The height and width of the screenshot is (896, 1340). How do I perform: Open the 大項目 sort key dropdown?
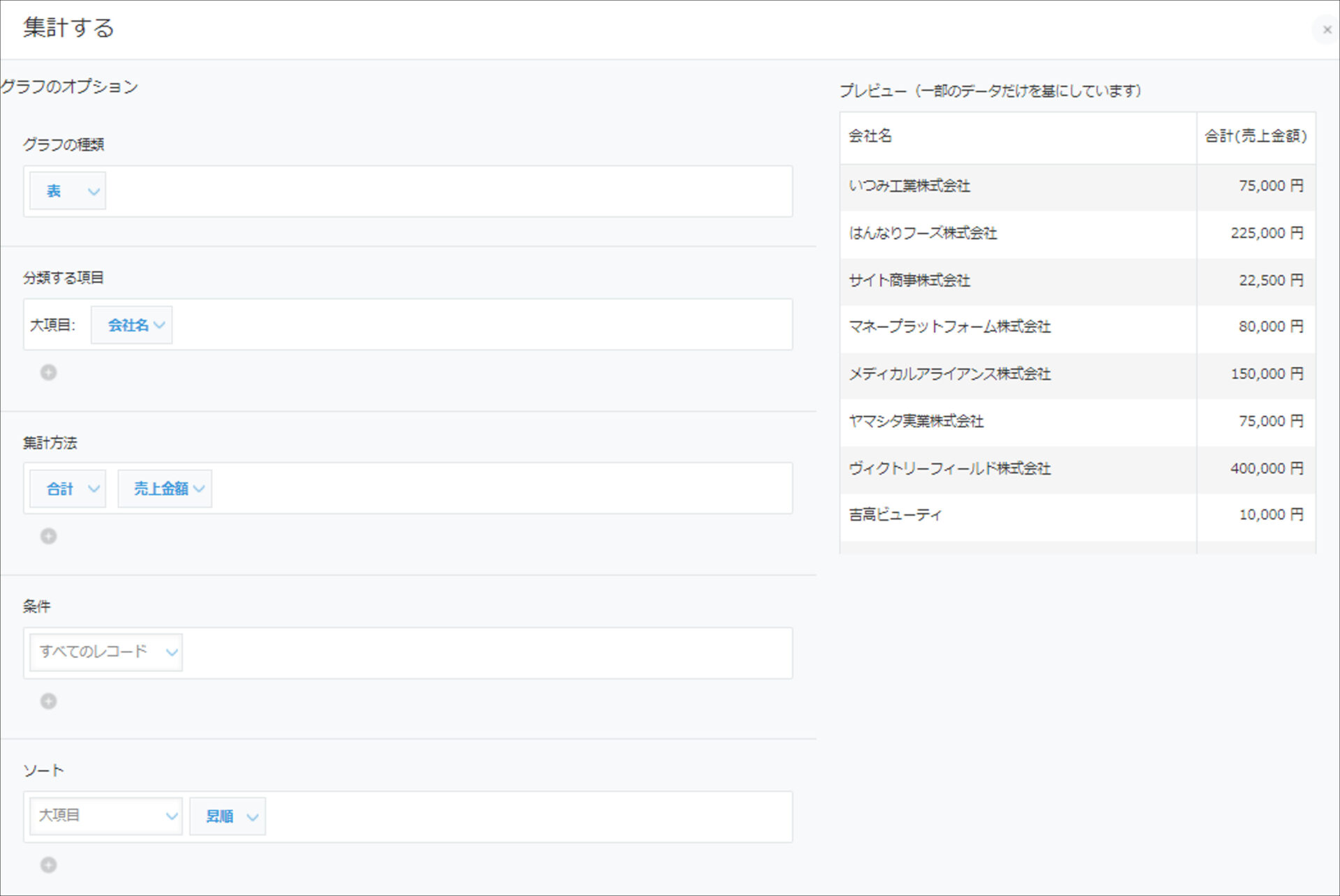106,816
